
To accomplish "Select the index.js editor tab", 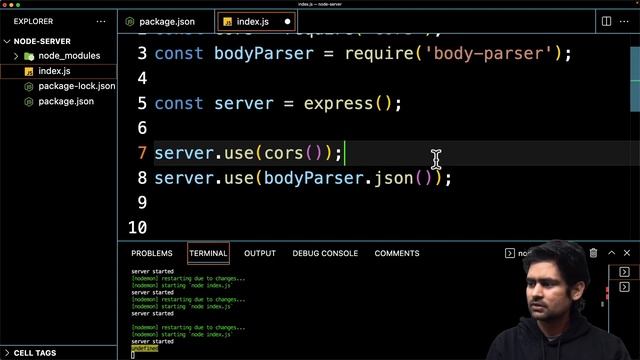I will pyautogui.click(x=255, y=22).
